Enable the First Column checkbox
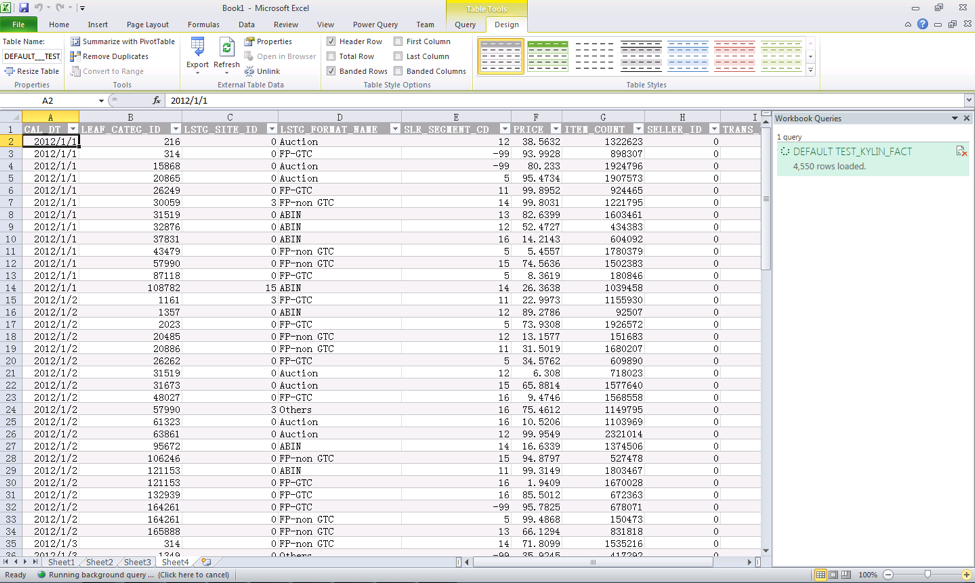Image resolution: width=975 pixels, height=583 pixels. point(398,42)
